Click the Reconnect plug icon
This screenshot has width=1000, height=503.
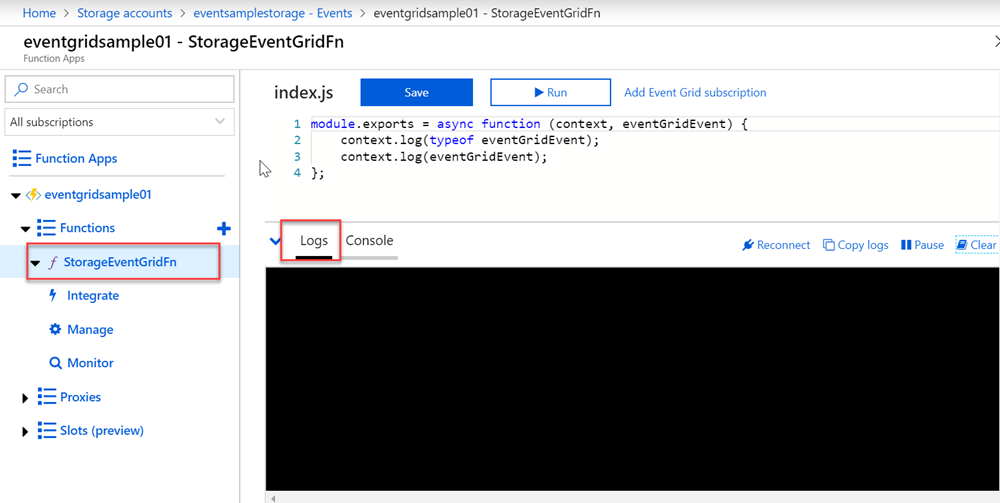click(748, 245)
